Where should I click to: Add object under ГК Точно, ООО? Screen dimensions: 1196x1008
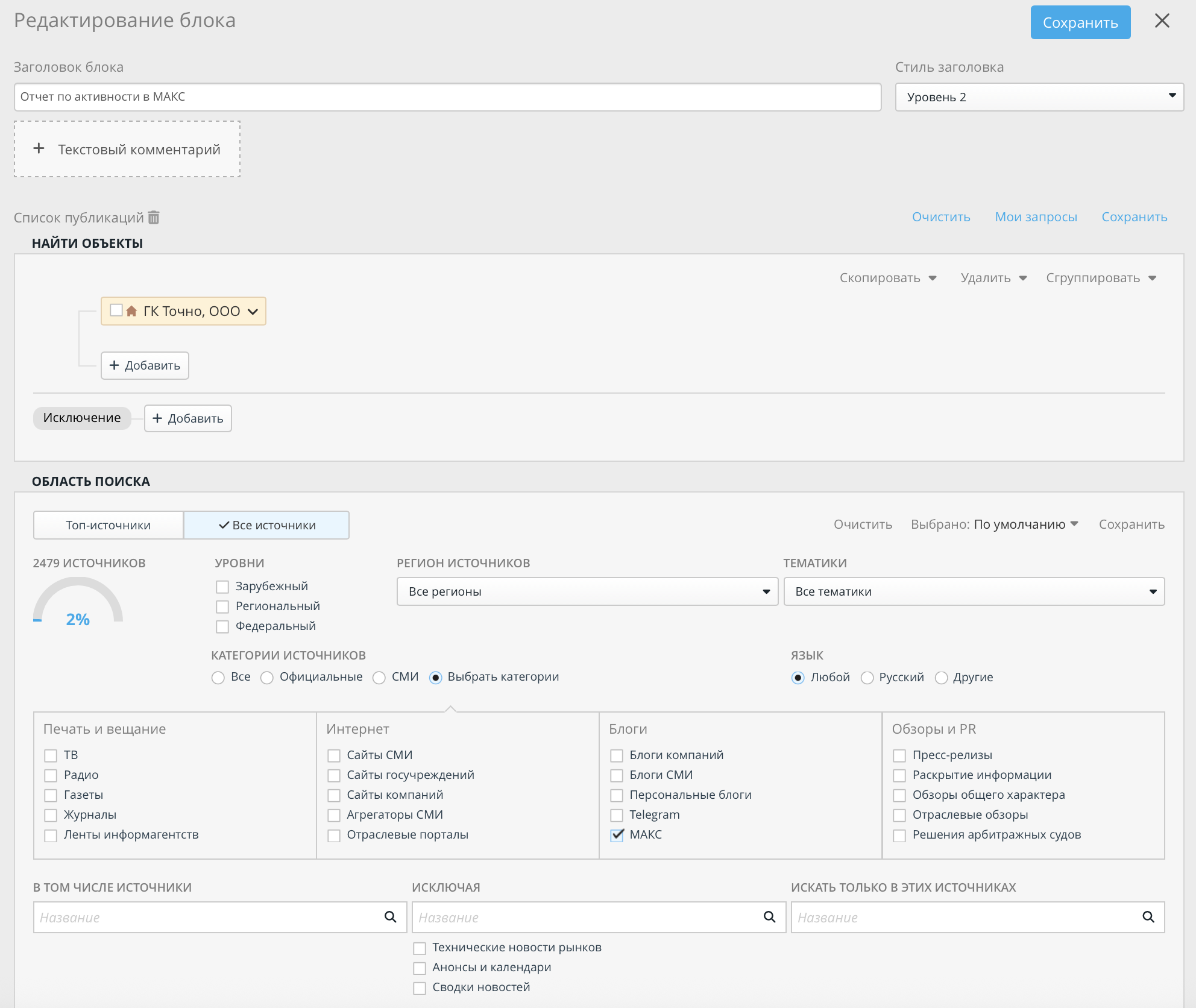145,365
